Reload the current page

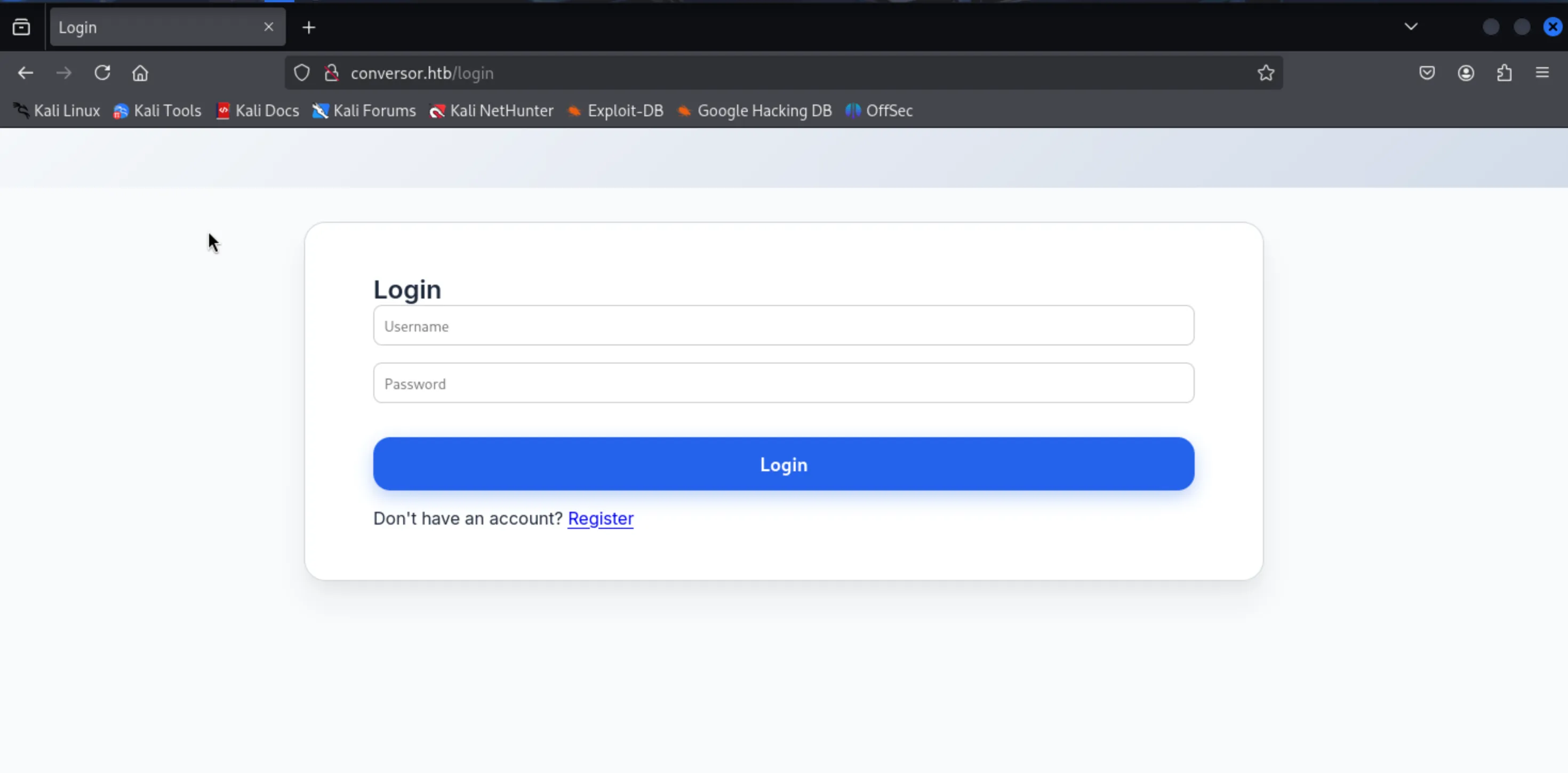[102, 73]
